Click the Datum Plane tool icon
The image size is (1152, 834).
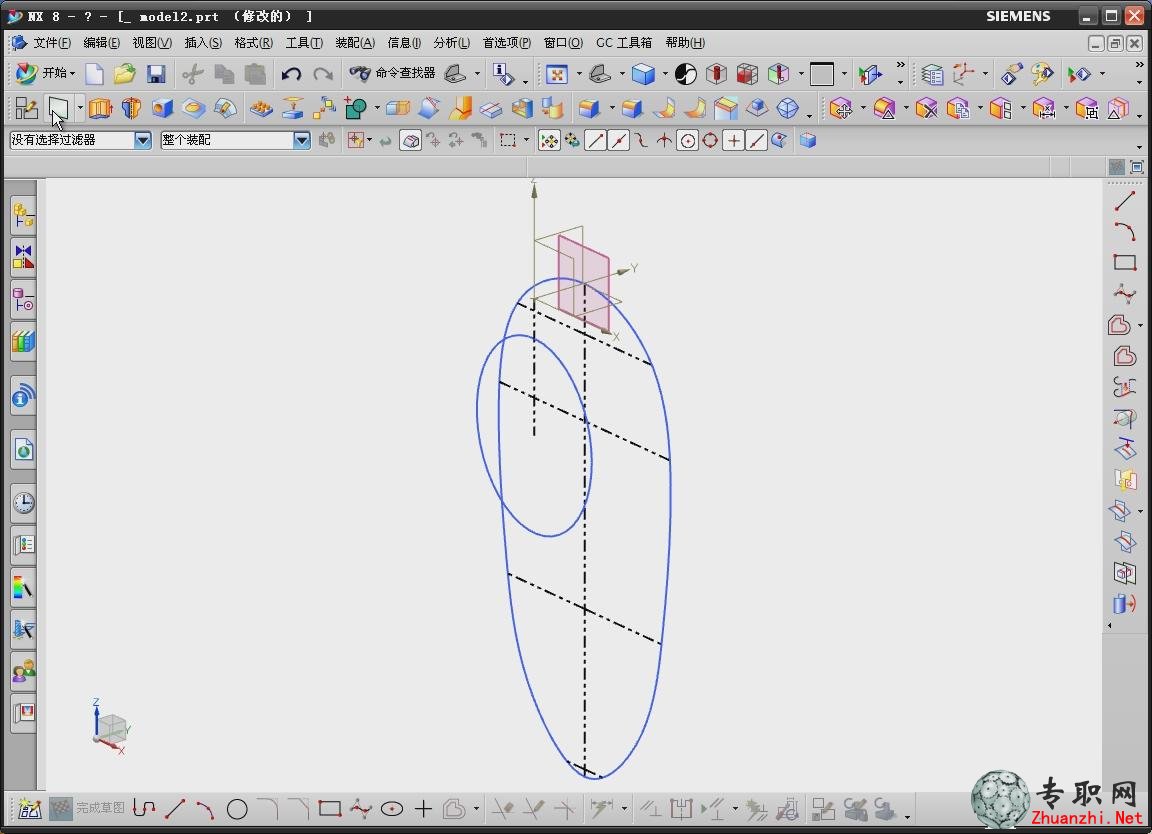(x=58, y=109)
